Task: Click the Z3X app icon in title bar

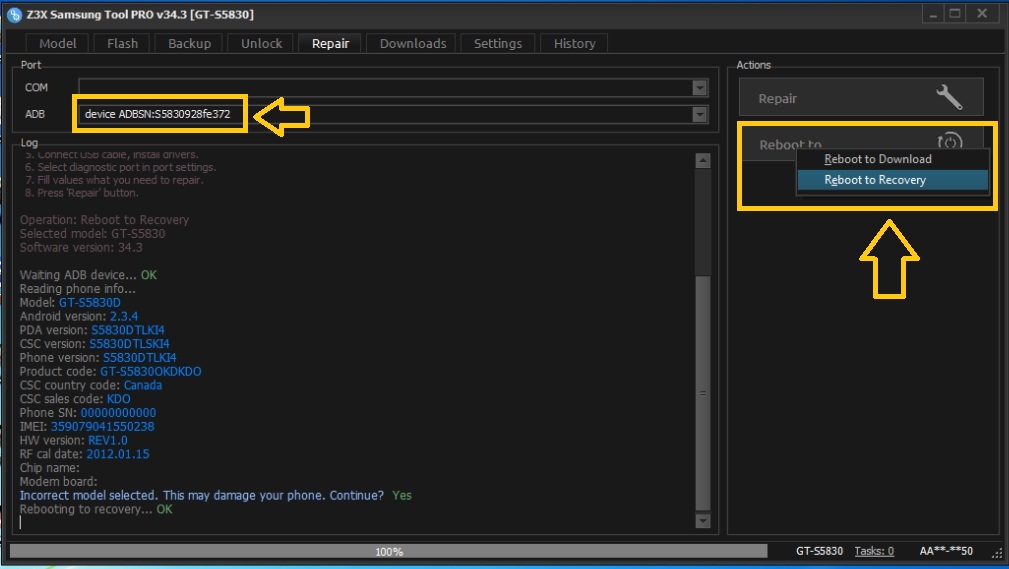Action: pyautogui.click(x=14, y=14)
